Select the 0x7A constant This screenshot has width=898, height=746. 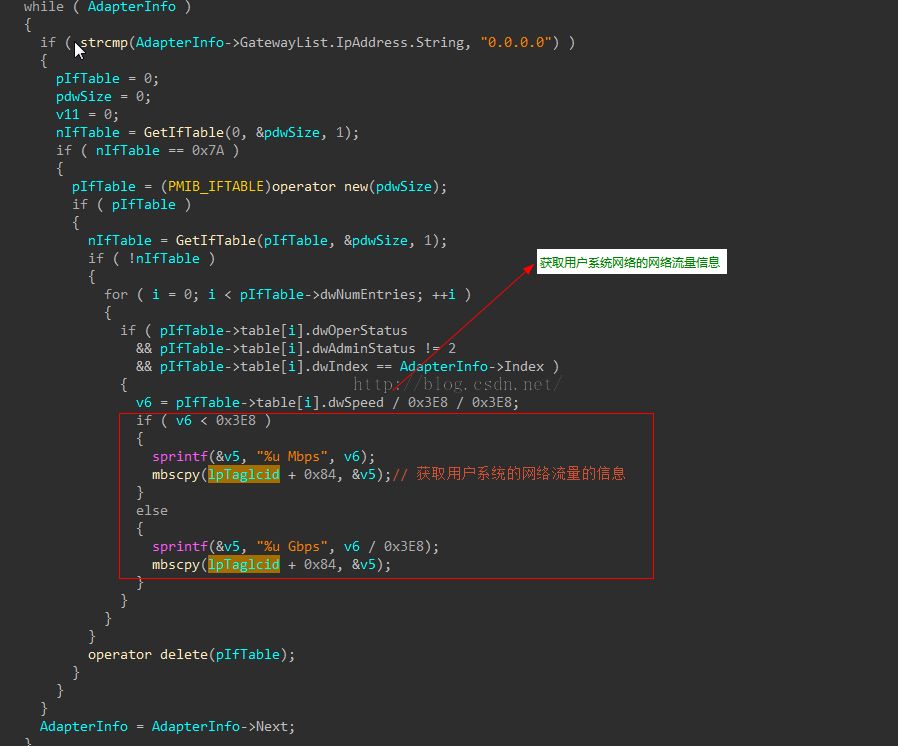coord(207,151)
